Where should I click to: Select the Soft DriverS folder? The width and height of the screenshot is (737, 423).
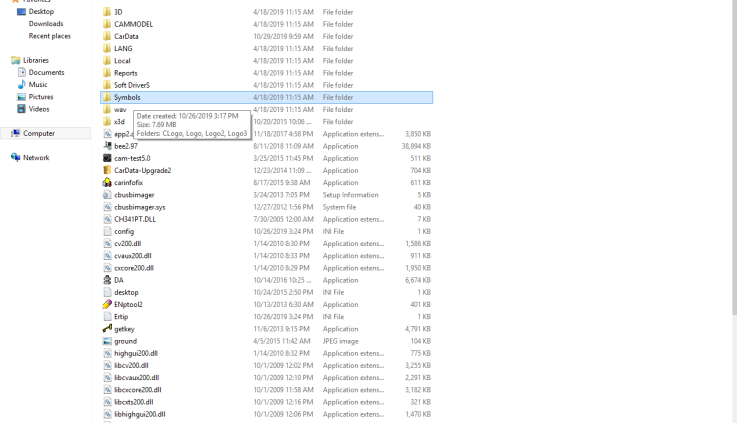(x=131, y=85)
